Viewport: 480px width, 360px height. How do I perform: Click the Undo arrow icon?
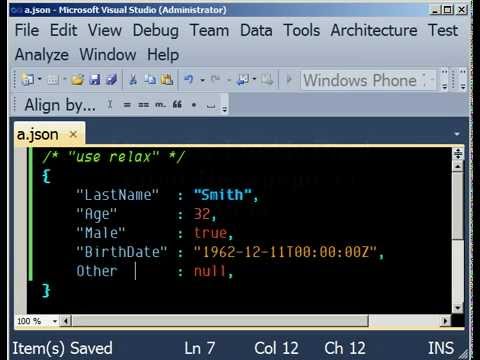[x=189, y=80]
